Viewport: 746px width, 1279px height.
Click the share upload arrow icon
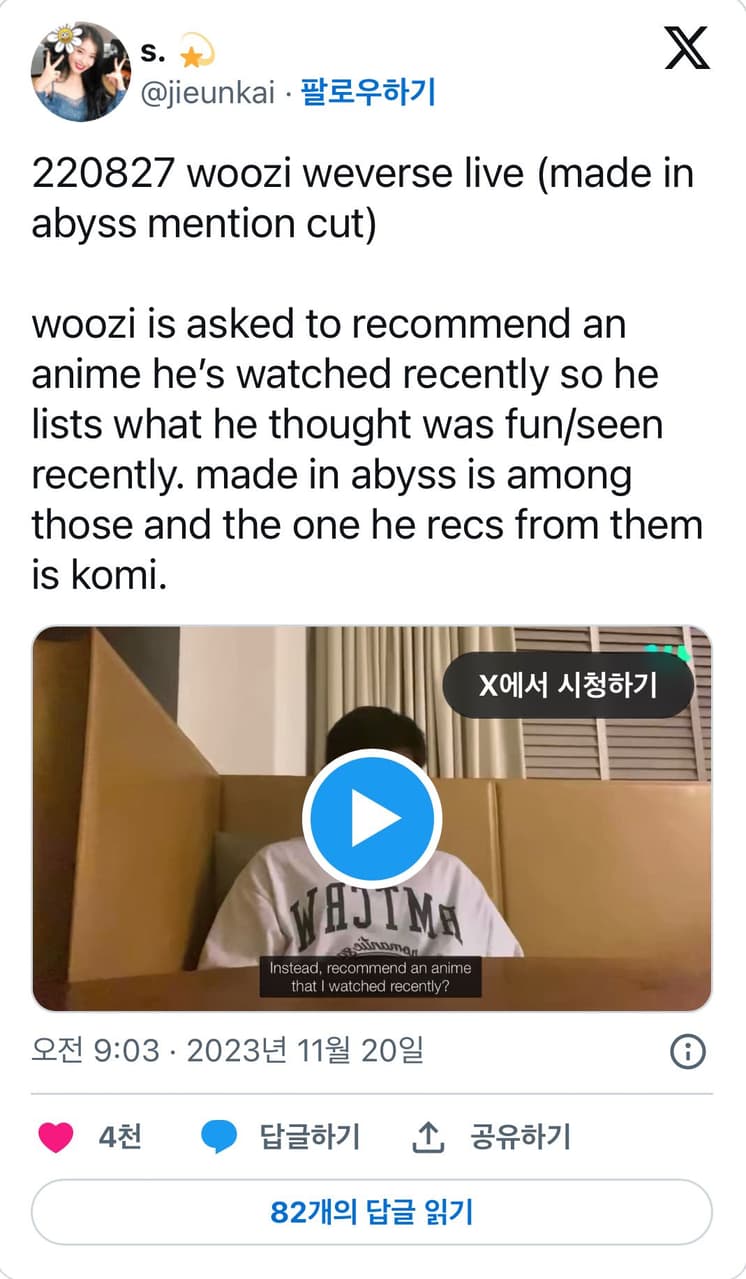[x=428, y=1137]
